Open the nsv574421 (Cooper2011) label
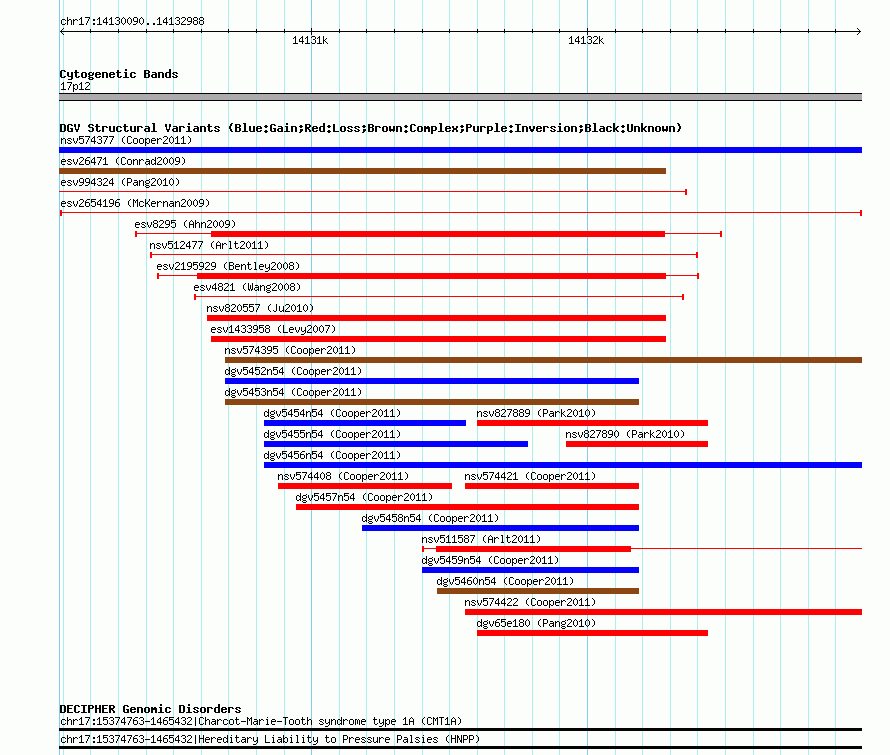890x755 pixels. coord(530,476)
